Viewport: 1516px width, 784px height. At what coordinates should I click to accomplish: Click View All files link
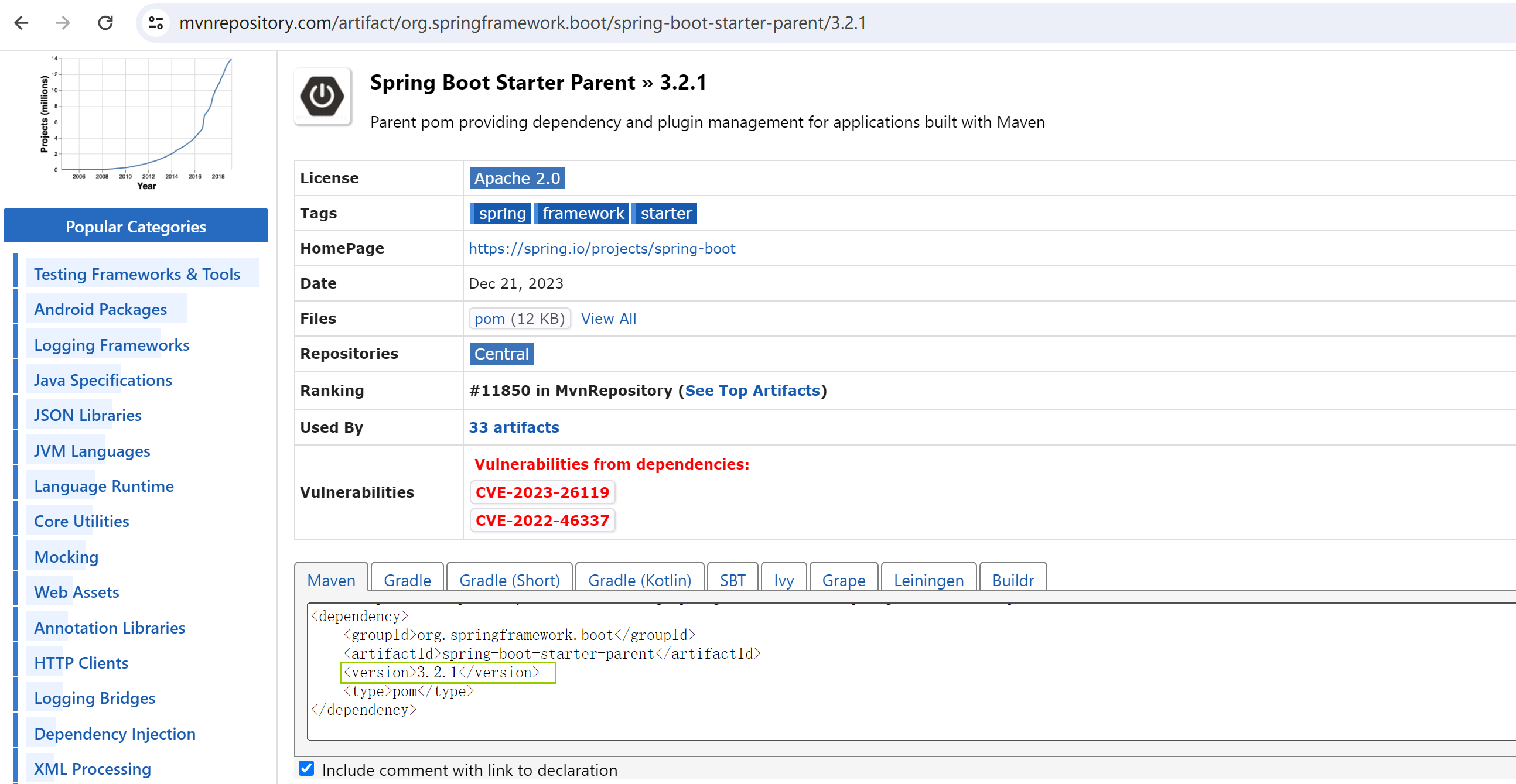coord(609,319)
